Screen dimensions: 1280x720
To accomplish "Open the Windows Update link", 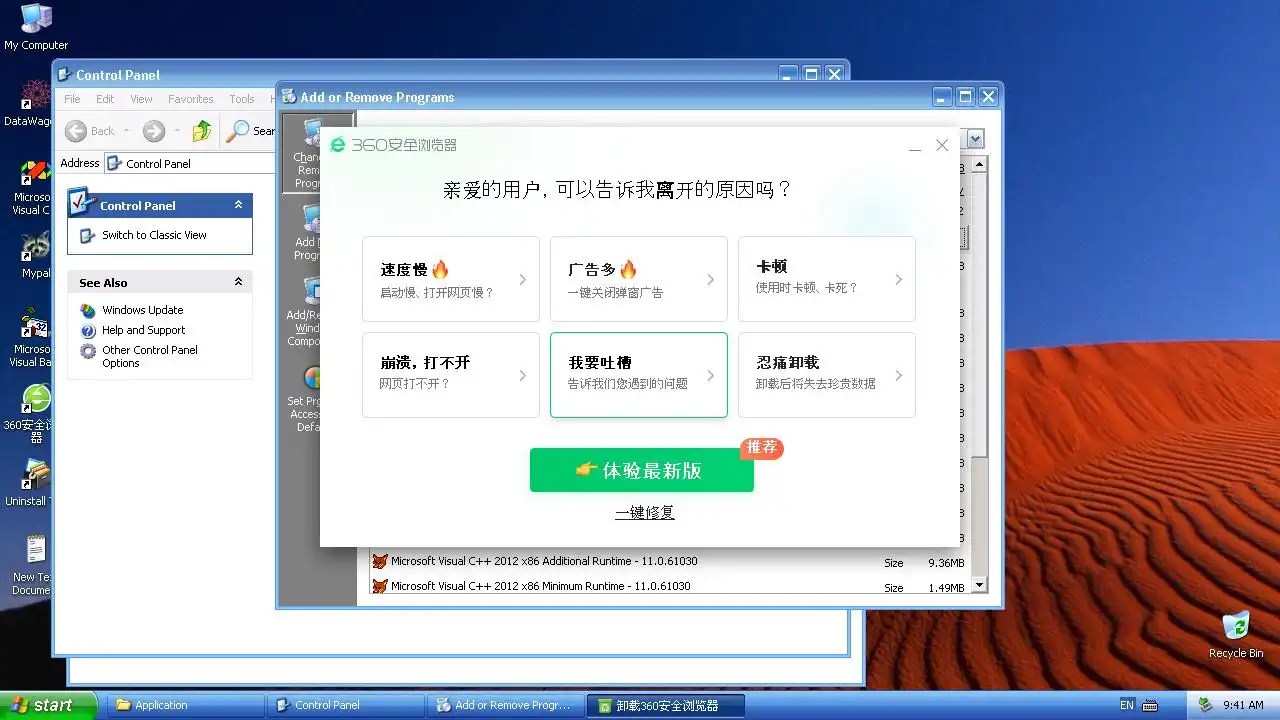I will 142,310.
